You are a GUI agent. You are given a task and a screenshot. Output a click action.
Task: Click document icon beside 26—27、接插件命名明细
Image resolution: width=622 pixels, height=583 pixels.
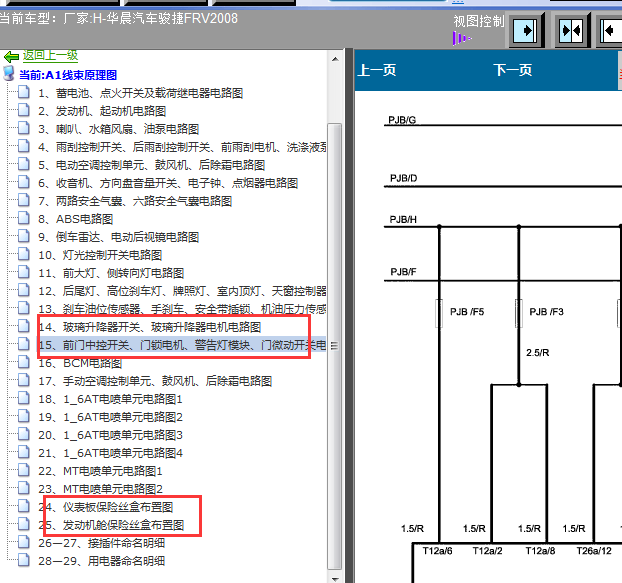pyautogui.click(x=23, y=541)
